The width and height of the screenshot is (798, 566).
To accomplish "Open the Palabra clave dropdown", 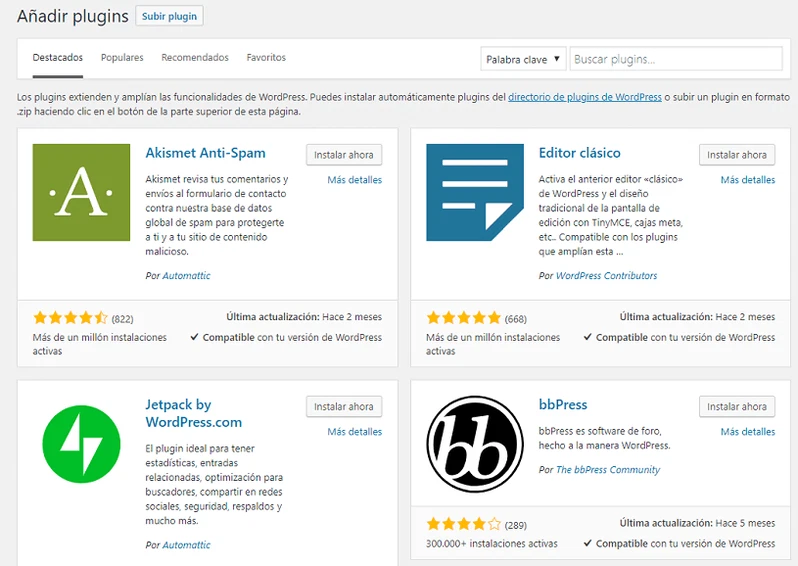I will [x=523, y=59].
